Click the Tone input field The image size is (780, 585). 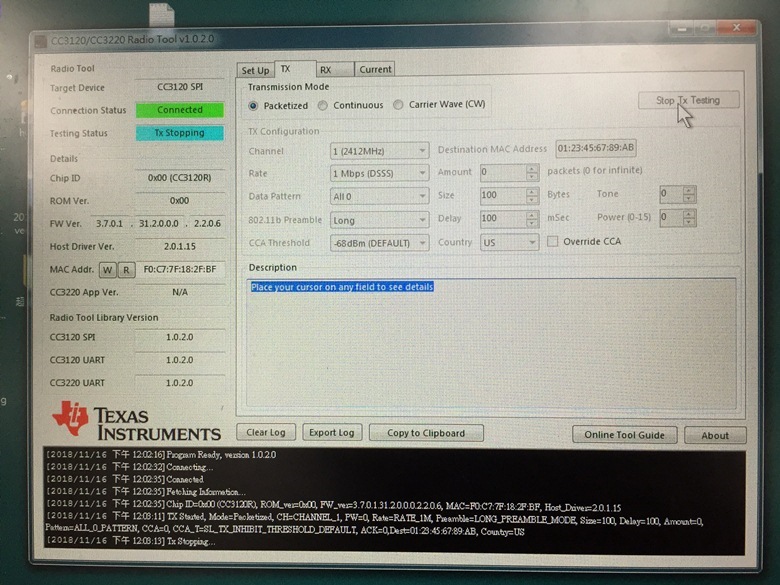pos(672,194)
